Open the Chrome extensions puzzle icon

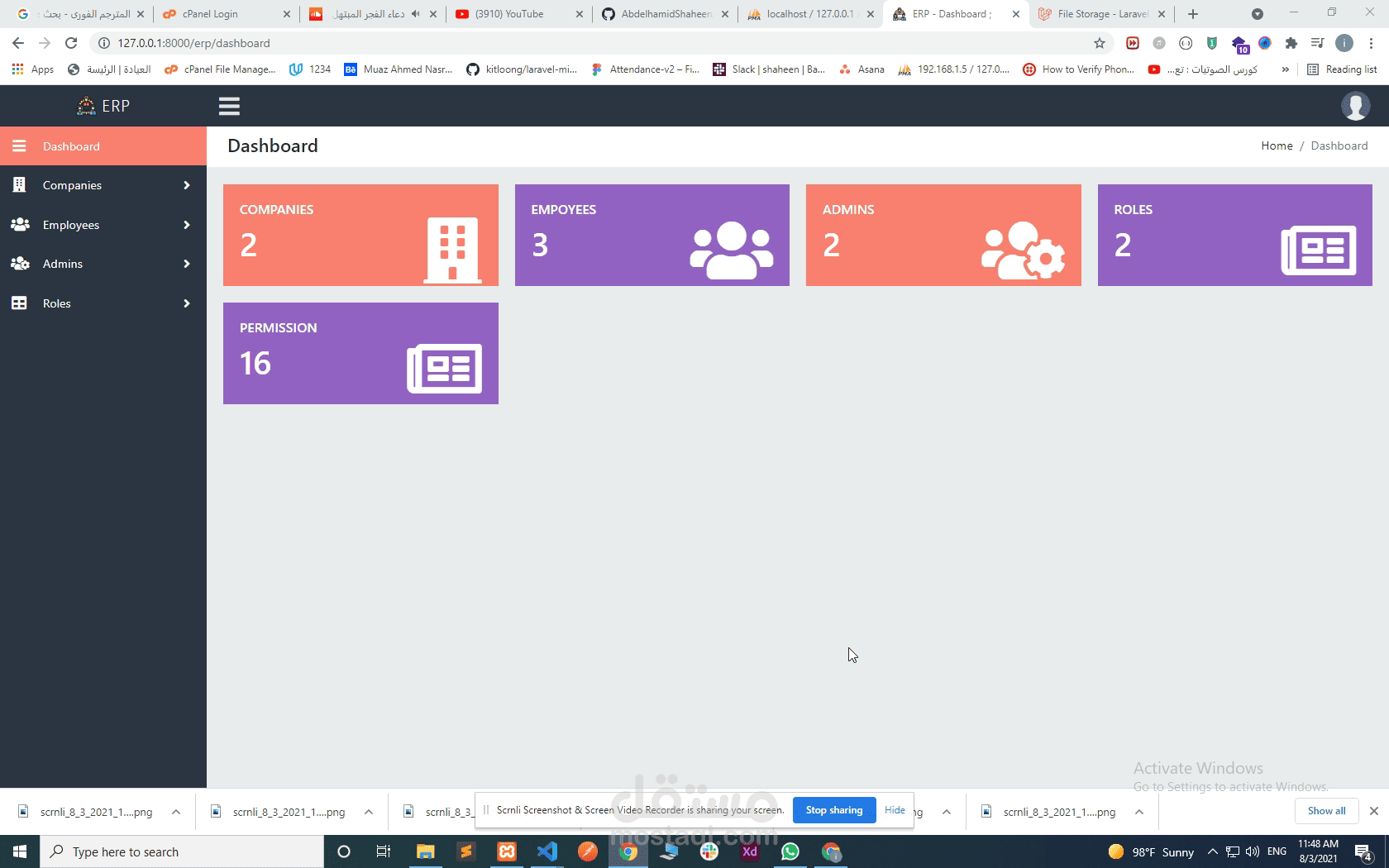(1291, 43)
